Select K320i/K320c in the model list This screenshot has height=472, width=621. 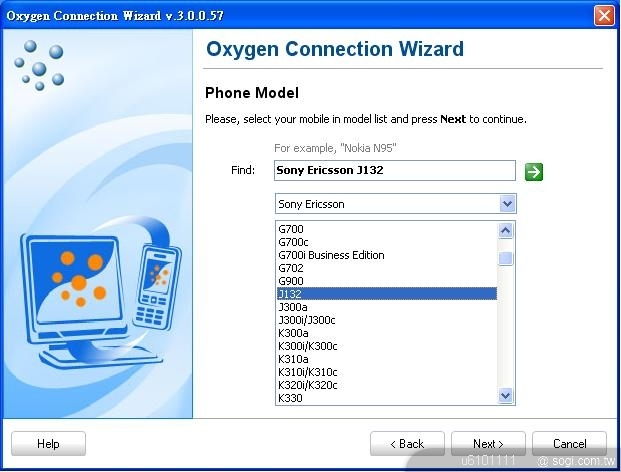[387, 385]
